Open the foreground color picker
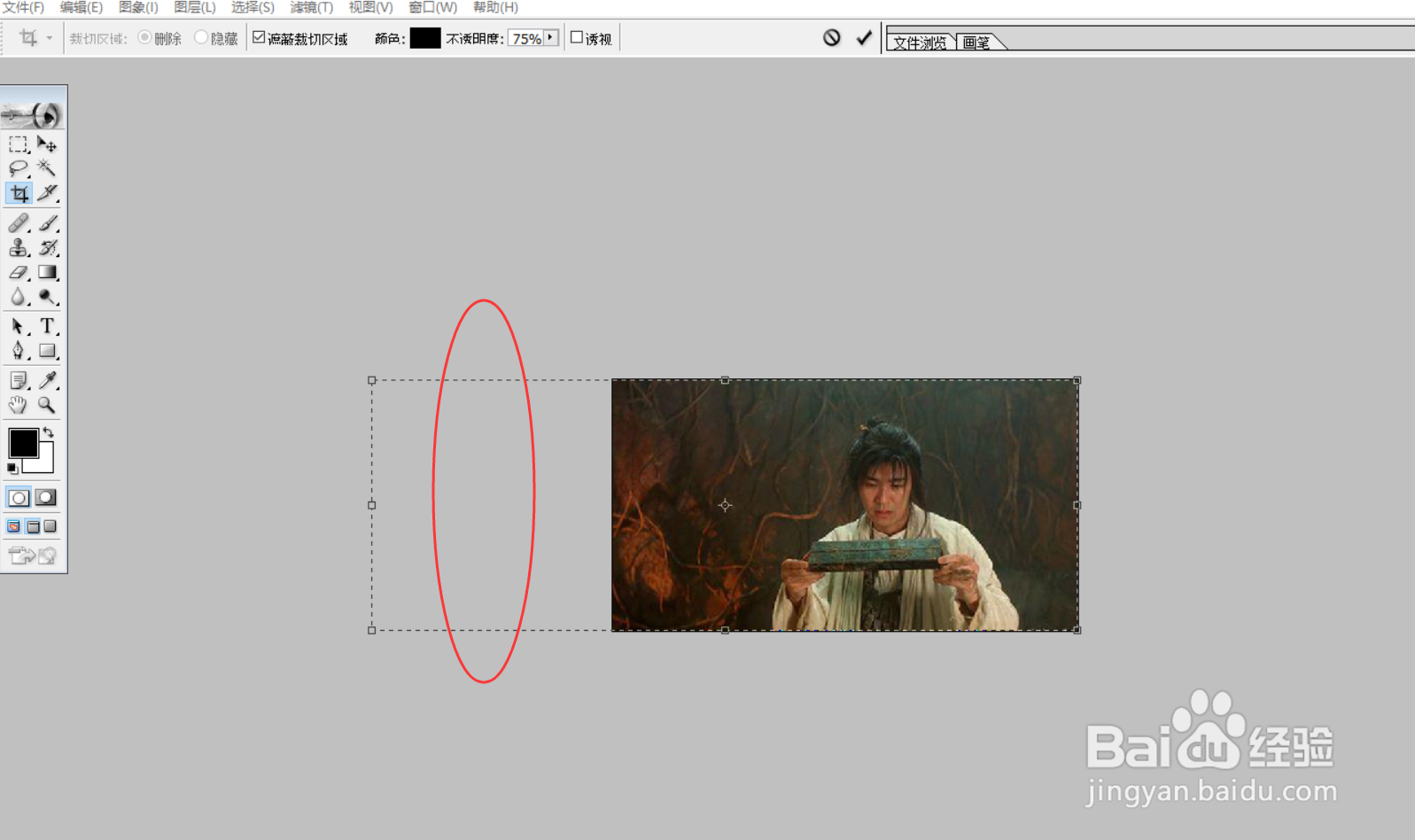The width and height of the screenshot is (1415, 840). [x=23, y=442]
